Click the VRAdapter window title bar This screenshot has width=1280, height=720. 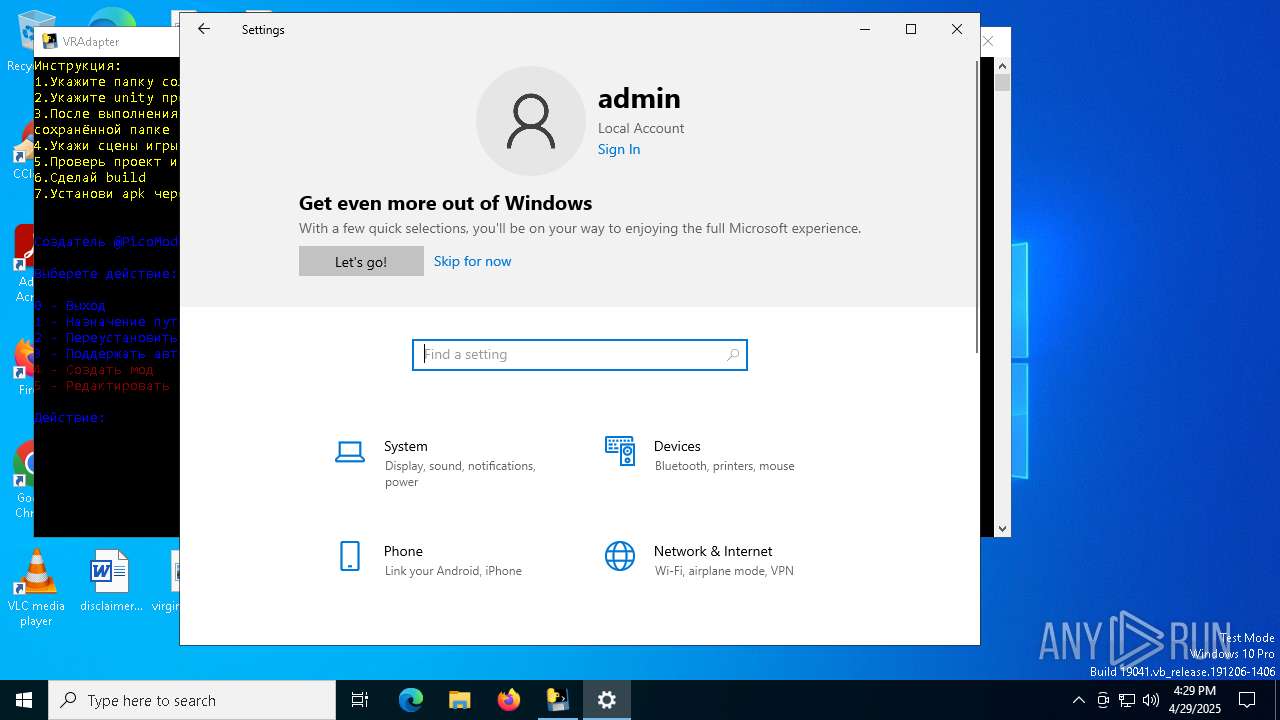(x=107, y=41)
